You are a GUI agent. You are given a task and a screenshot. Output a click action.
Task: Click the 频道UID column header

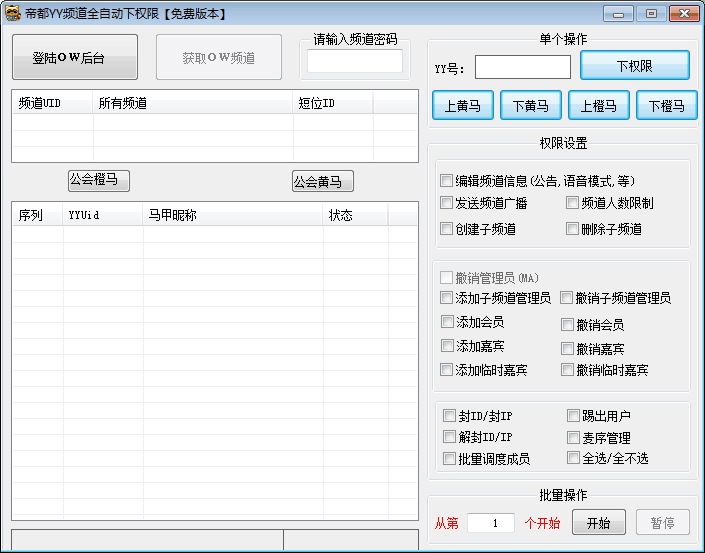[53, 103]
